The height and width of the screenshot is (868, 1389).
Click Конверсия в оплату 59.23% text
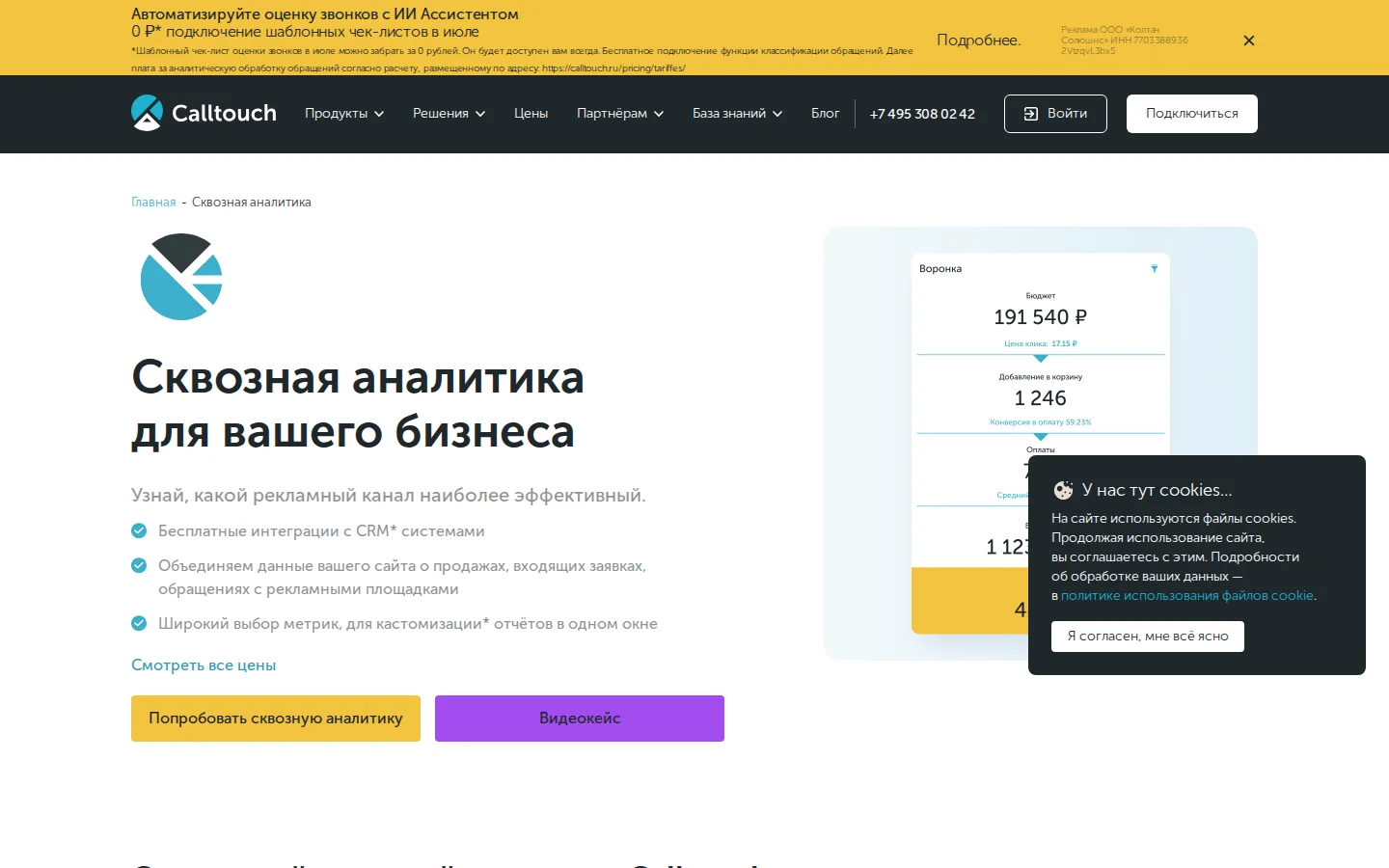coord(1041,422)
